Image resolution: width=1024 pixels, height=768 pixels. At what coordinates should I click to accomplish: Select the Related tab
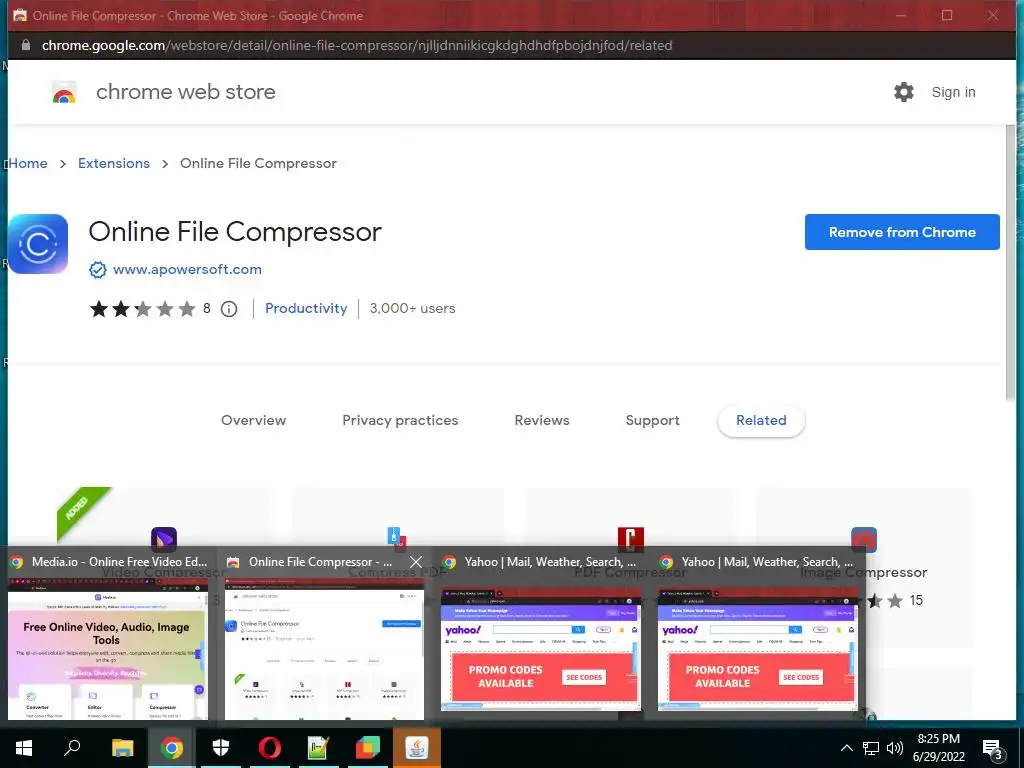(x=761, y=421)
